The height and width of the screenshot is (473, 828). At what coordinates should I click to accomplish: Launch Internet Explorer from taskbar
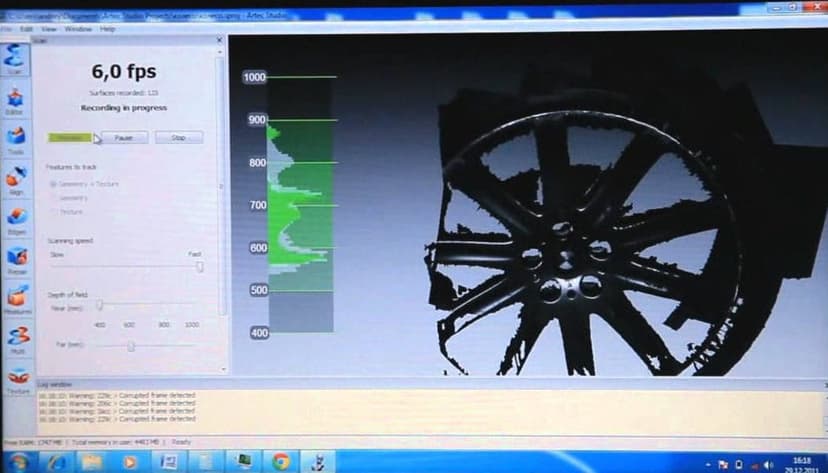(56, 462)
